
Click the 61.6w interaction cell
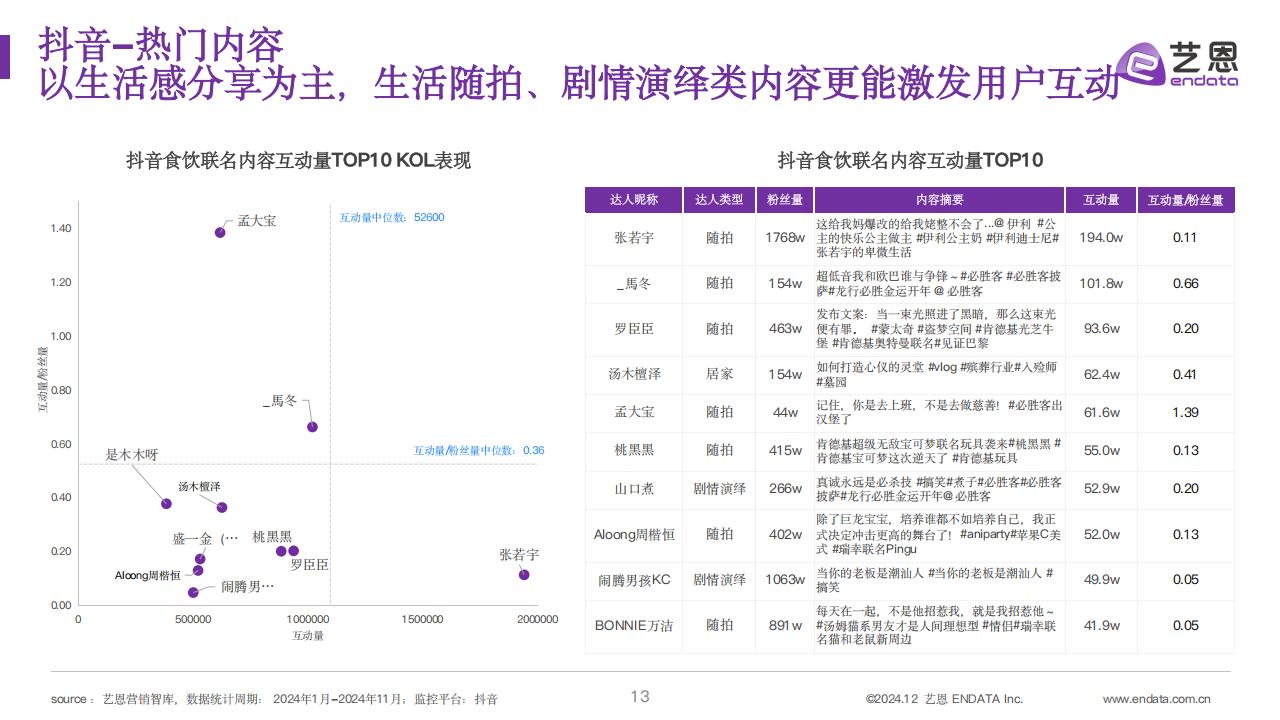tap(1101, 412)
